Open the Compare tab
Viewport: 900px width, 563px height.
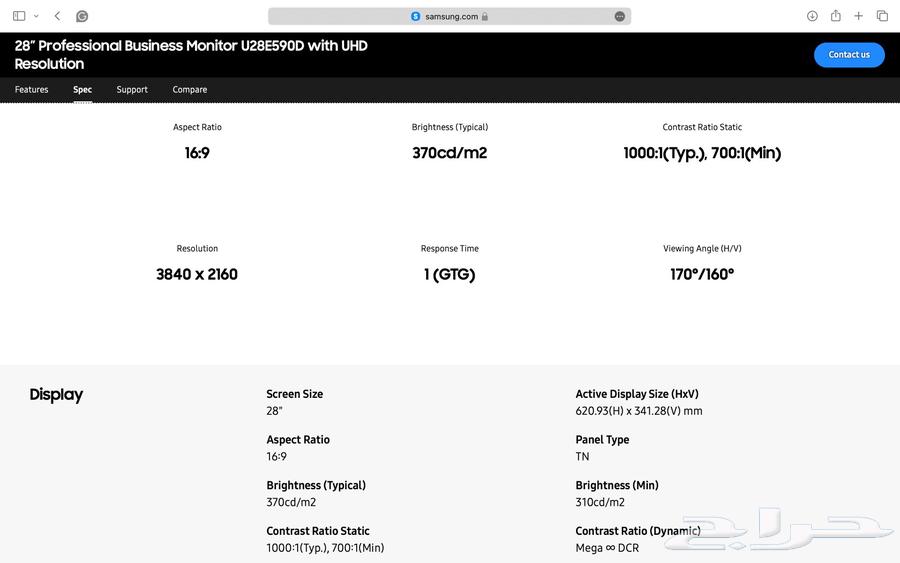(x=190, y=90)
